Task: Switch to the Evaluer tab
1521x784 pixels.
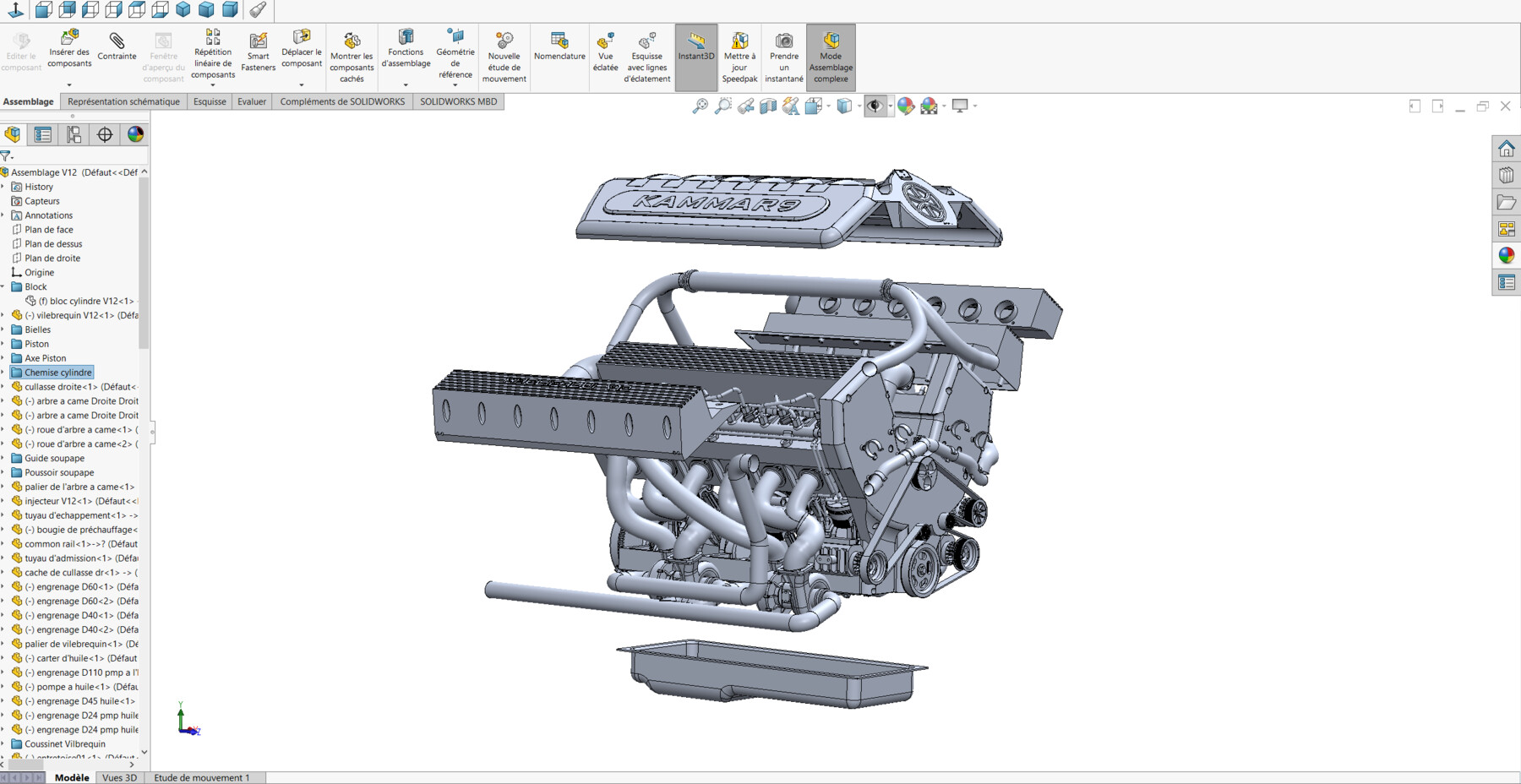Action: [x=252, y=101]
